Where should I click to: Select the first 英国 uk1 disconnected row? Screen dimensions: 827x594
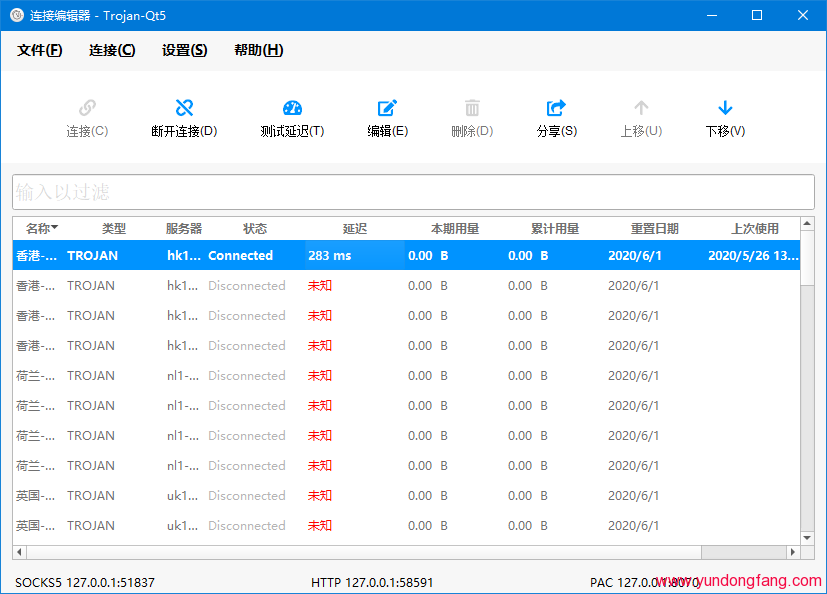pyautogui.click(x=407, y=495)
